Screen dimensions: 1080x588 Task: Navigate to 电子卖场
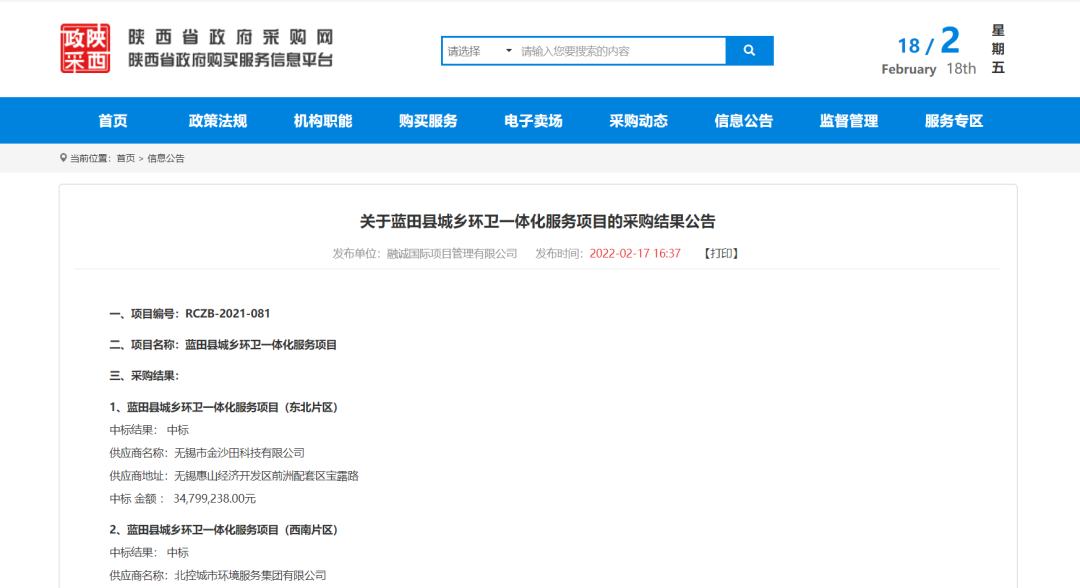click(x=533, y=121)
